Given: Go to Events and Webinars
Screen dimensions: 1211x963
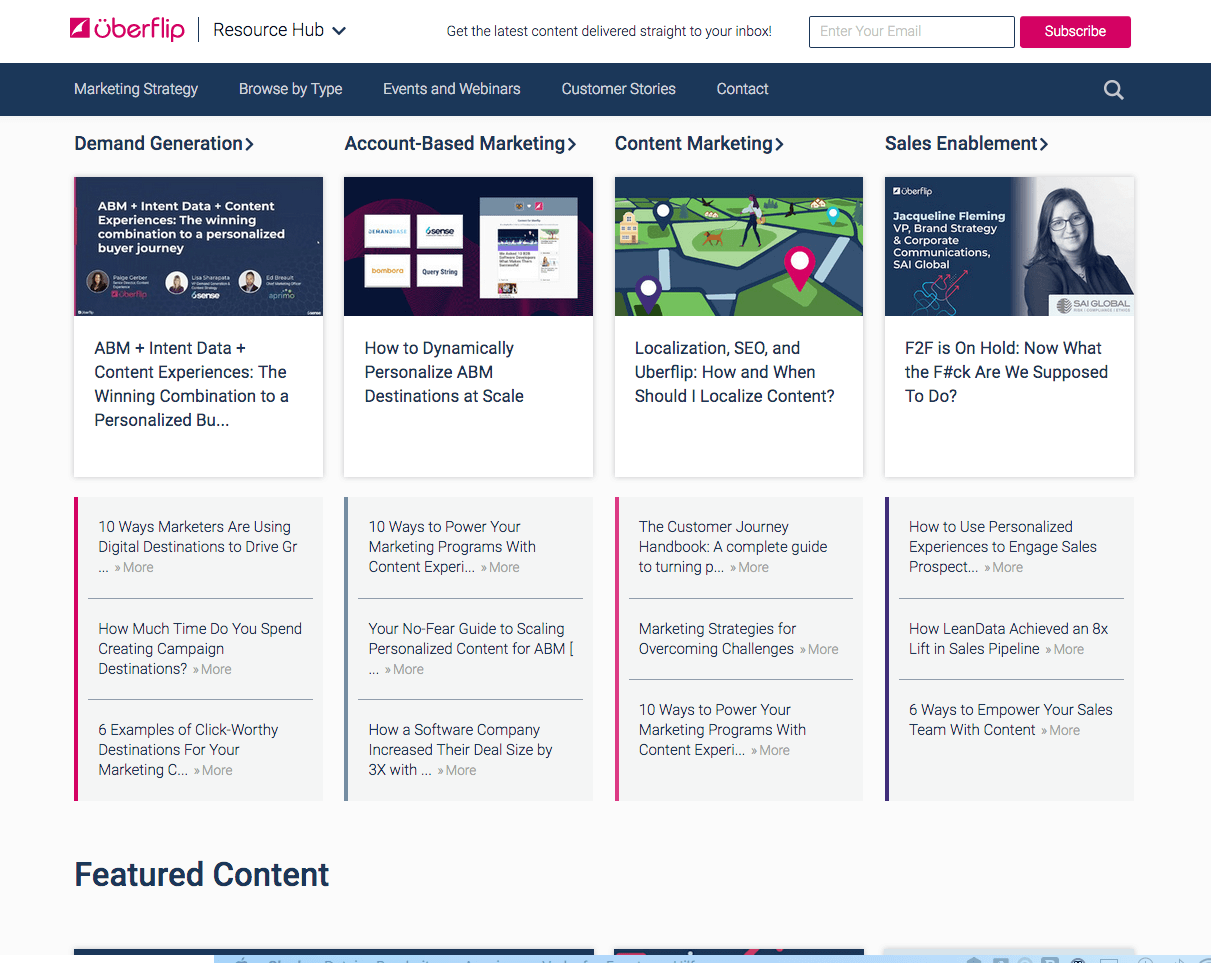Looking at the screenshot, I should pos(451,89).
